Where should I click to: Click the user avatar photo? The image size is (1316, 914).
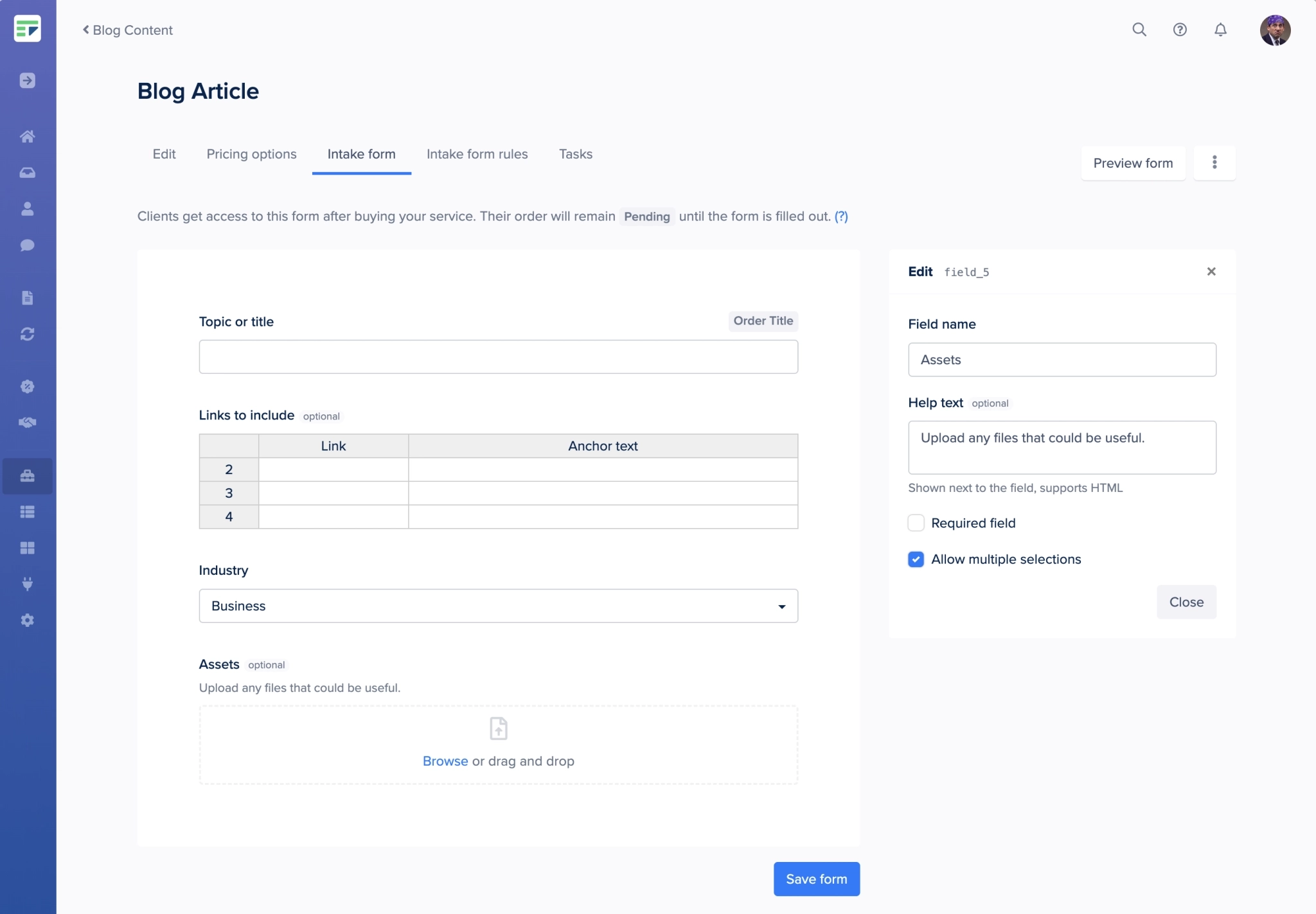click(1276, 30)
